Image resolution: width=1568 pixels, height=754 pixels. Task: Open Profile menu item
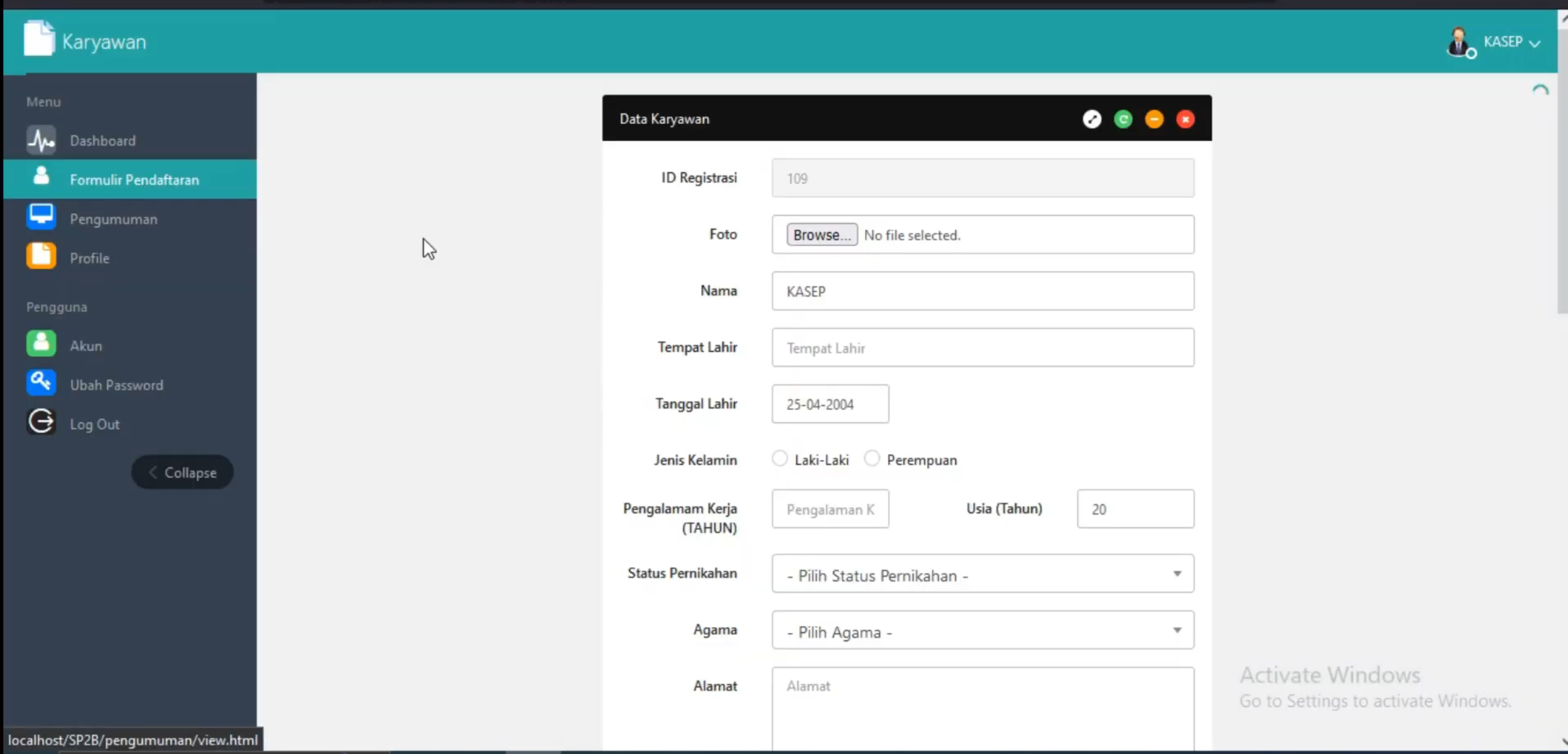pos(130,258)
